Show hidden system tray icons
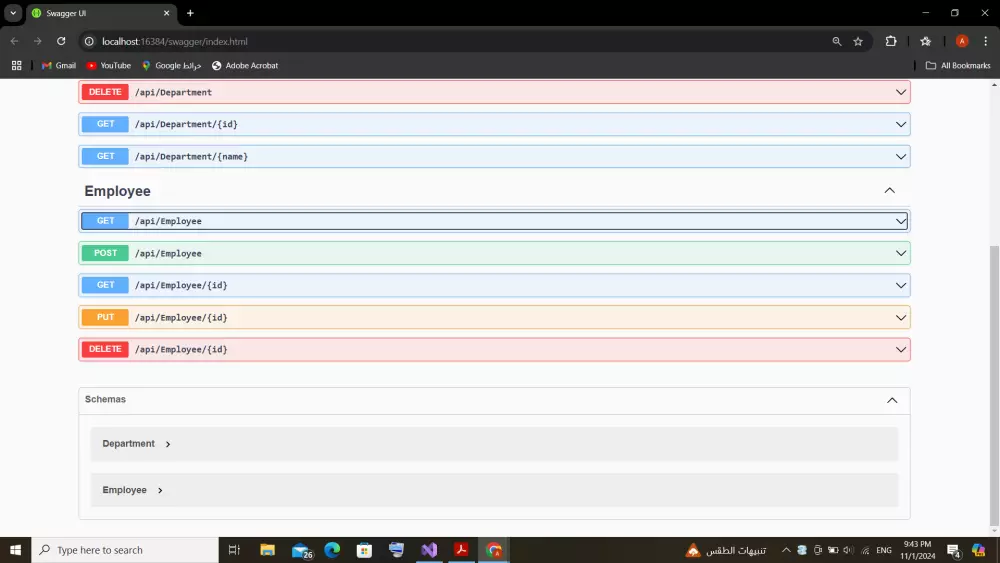Image resolution: width=1000 pixels, height=563 pixels. coord(786,550)
